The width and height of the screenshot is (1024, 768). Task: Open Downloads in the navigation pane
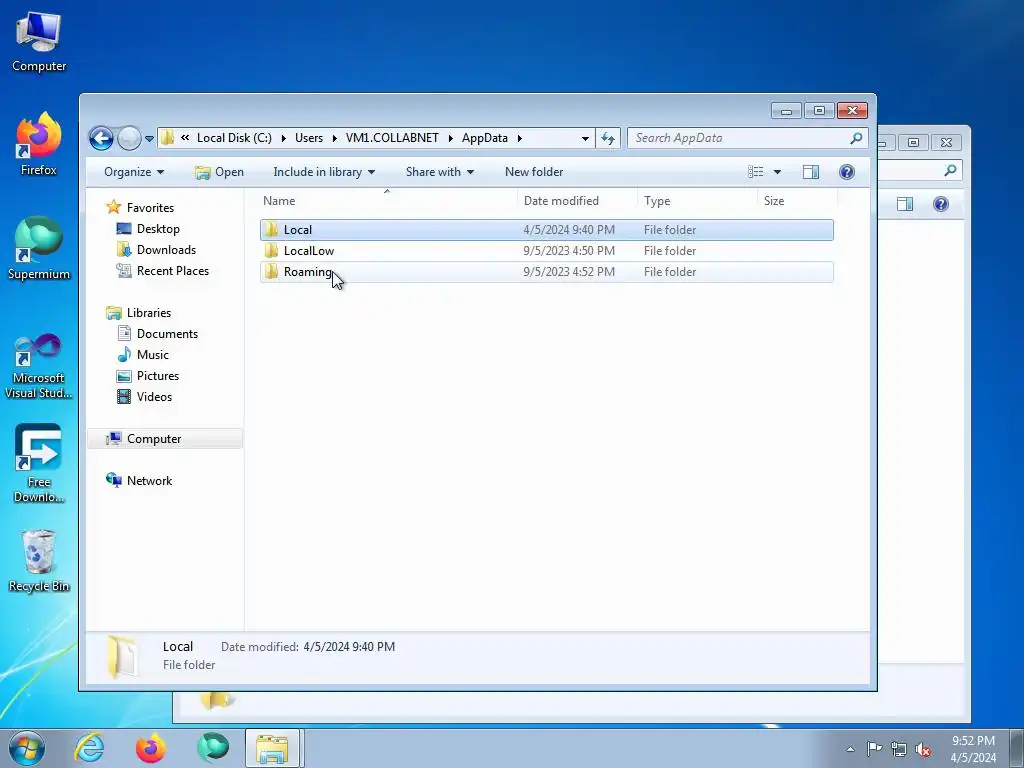click(166, 249)
